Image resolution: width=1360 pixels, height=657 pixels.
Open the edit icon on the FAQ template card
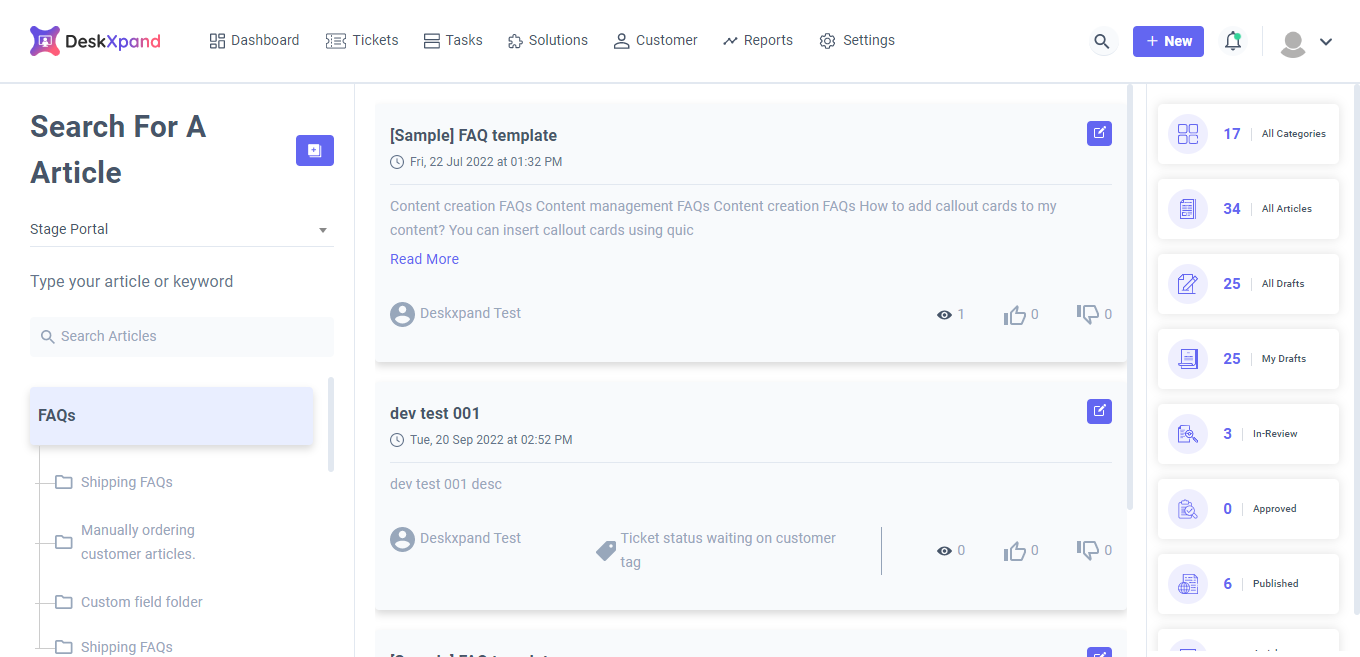[x=1099, y=133]
